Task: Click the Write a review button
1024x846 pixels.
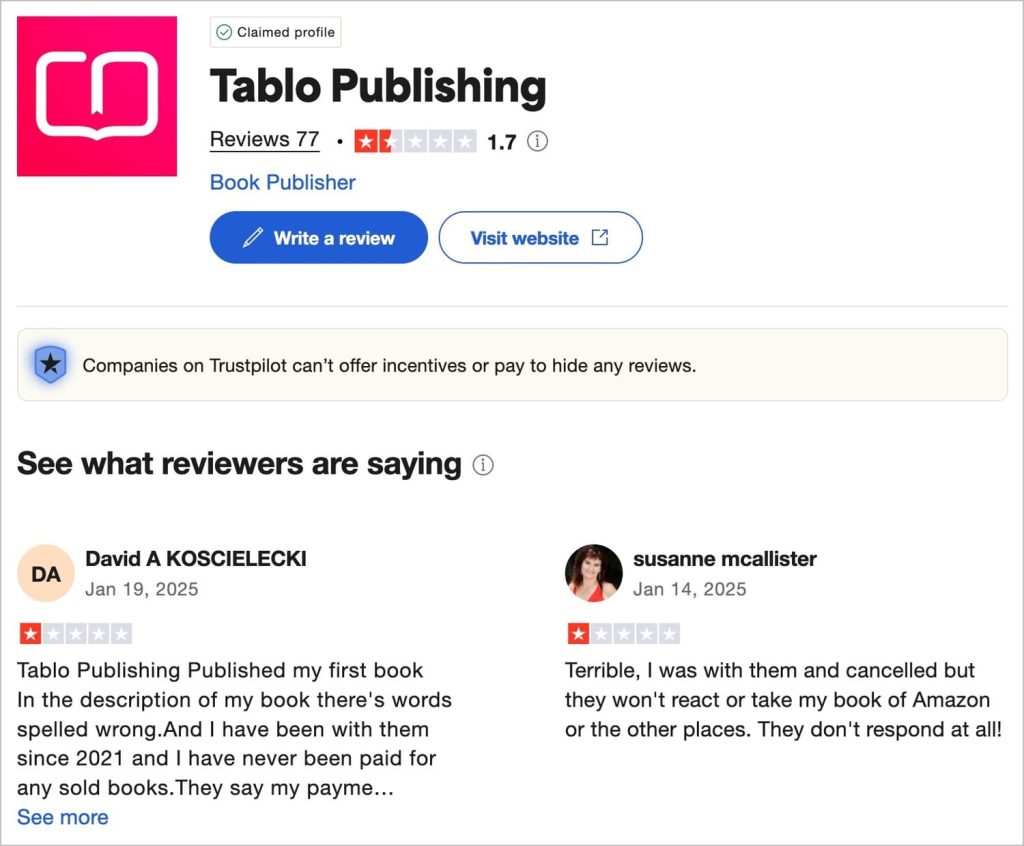Action: click(319, 237)
